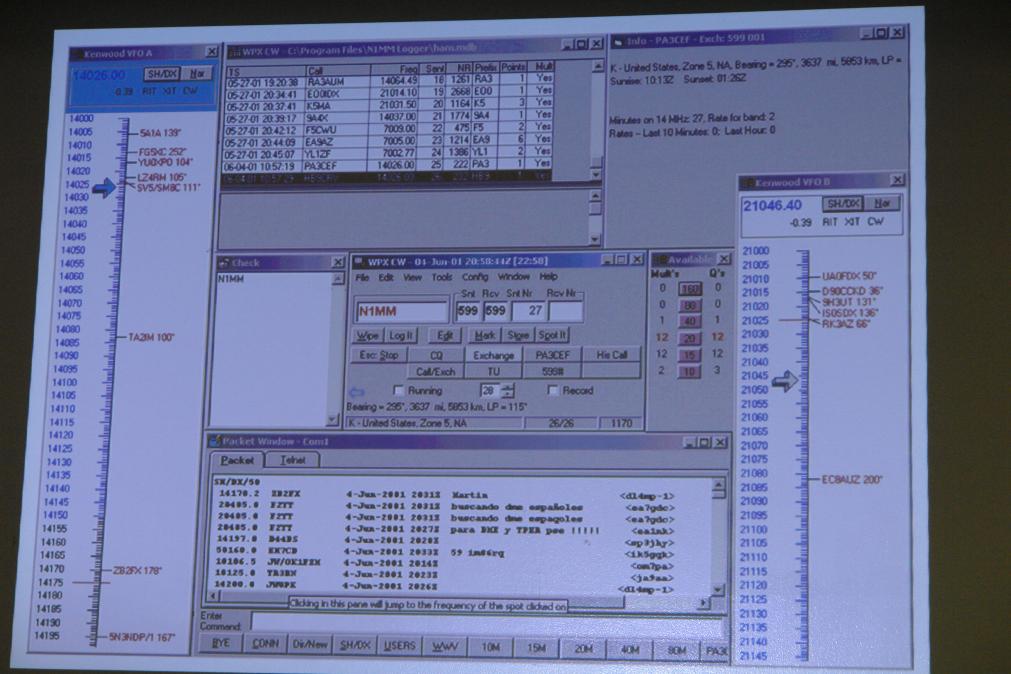Click SH/DX button in Kenwood VFO A window
This screenshot has width=1011, height=674.
coord(162,74)
